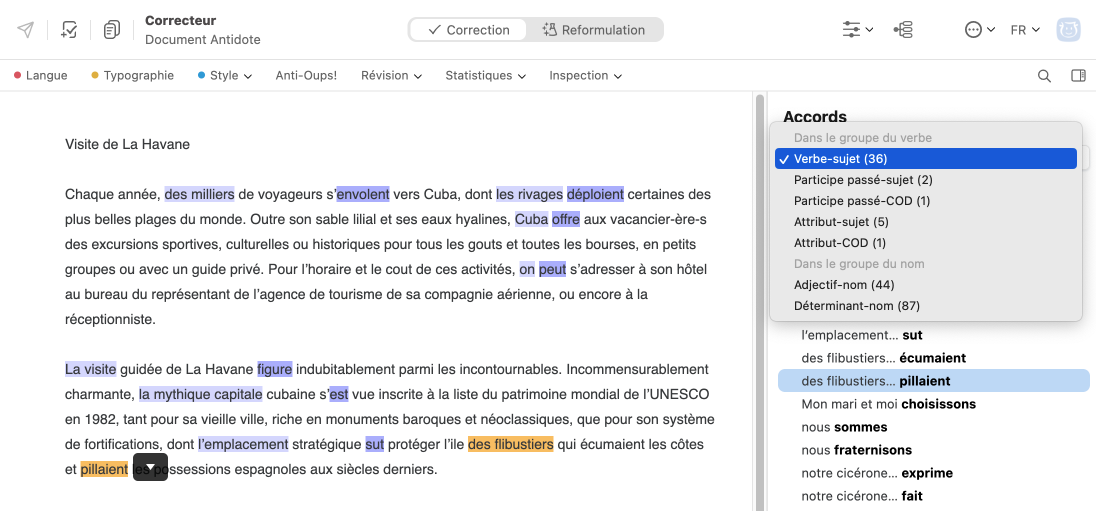Click the document checkmark icon in toolbar
The width and height of the screenshot is (1096, 511).
click(69, 30)
